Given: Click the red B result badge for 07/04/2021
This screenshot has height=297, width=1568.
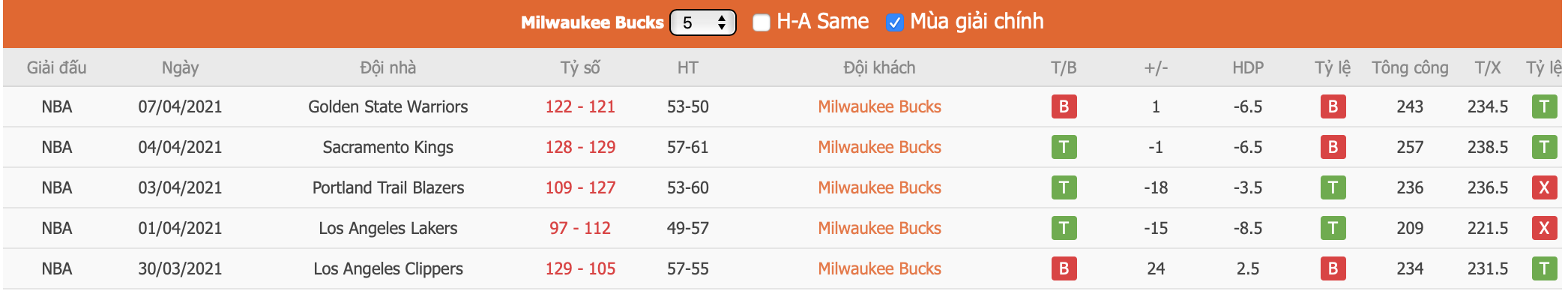Looking at the screenshot, I should click(1064, 106).
